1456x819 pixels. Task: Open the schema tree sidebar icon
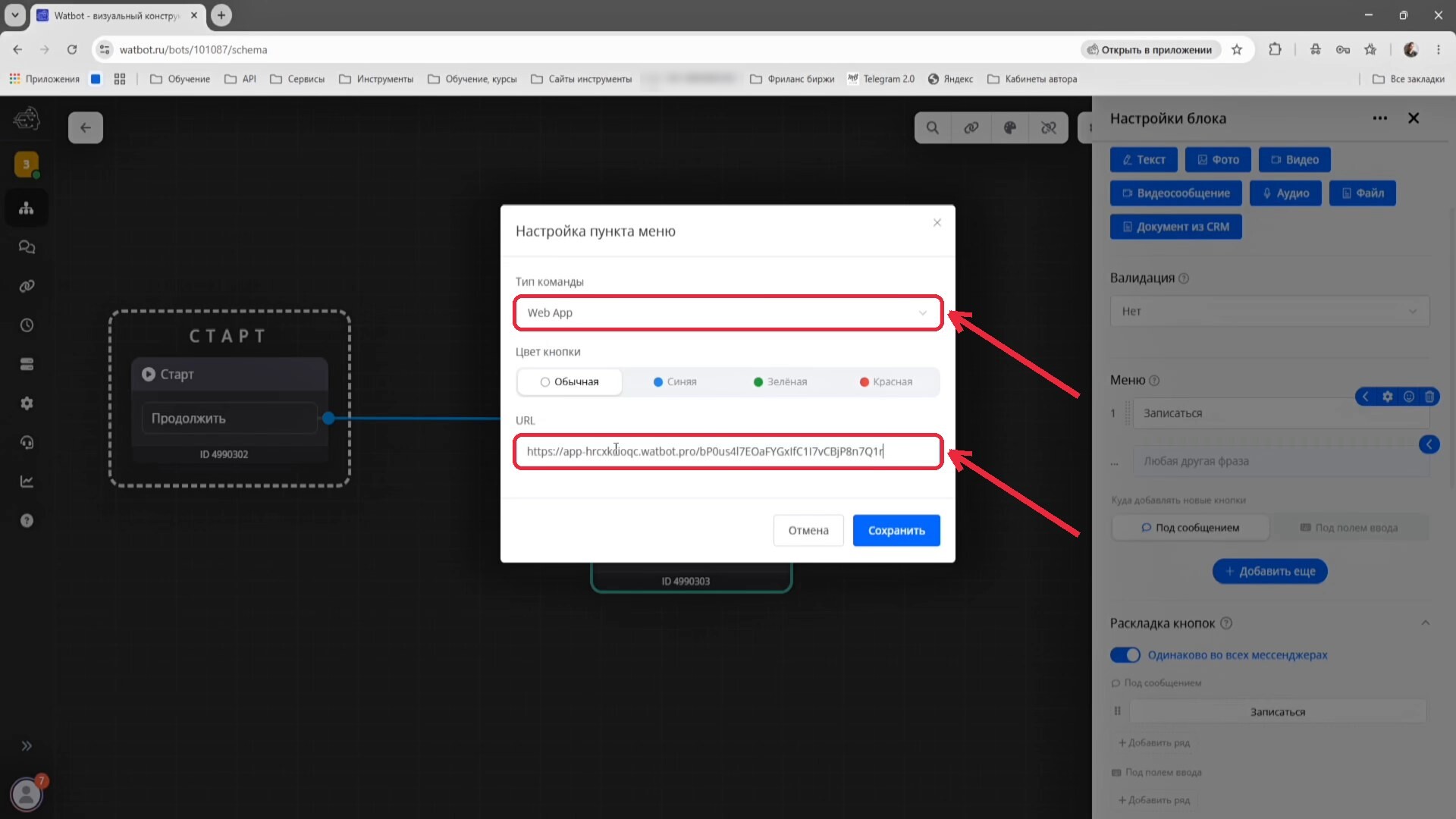tap(27, 208)
